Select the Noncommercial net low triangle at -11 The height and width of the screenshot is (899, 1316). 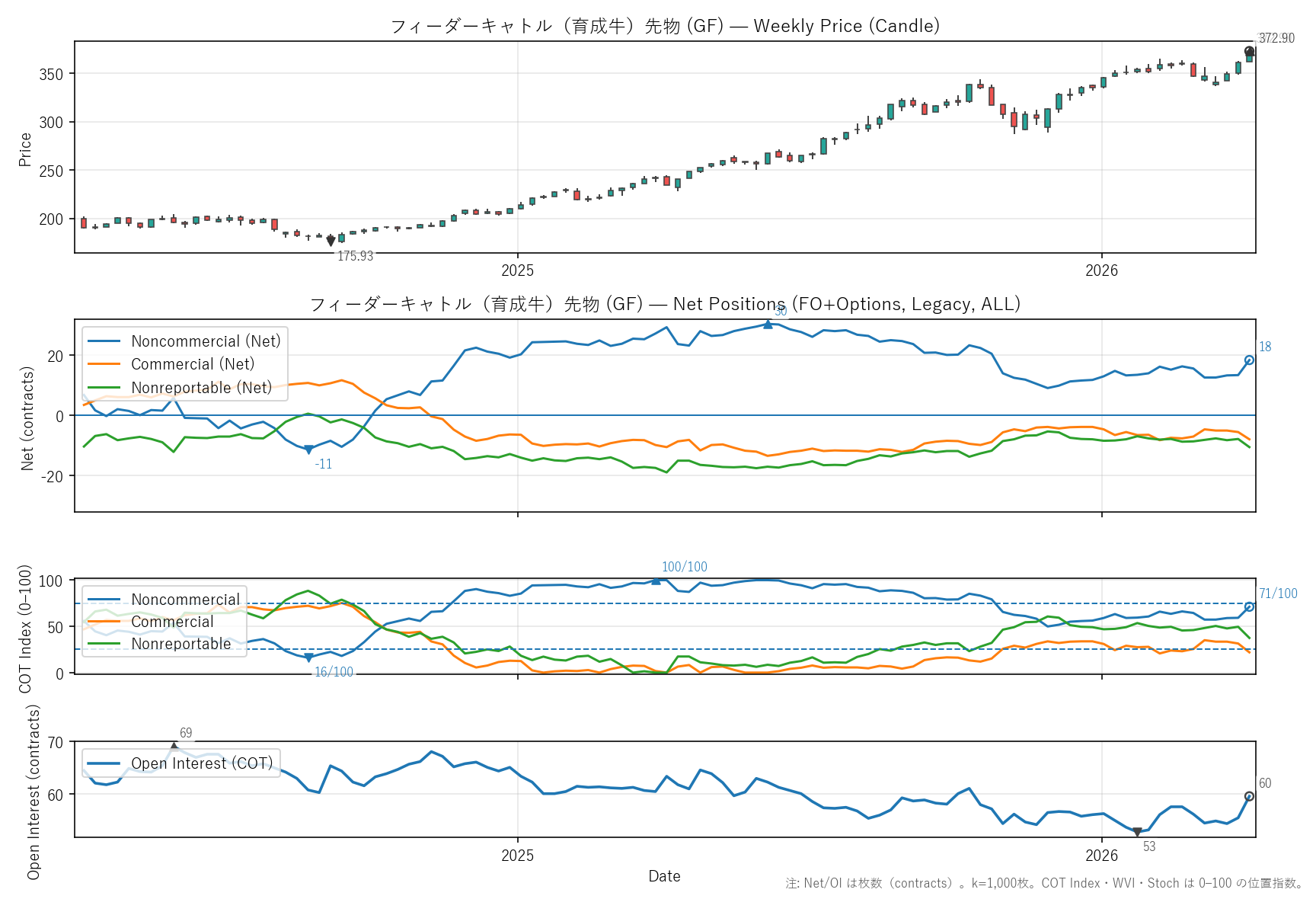pyautogui.click(x=308, y=449)
